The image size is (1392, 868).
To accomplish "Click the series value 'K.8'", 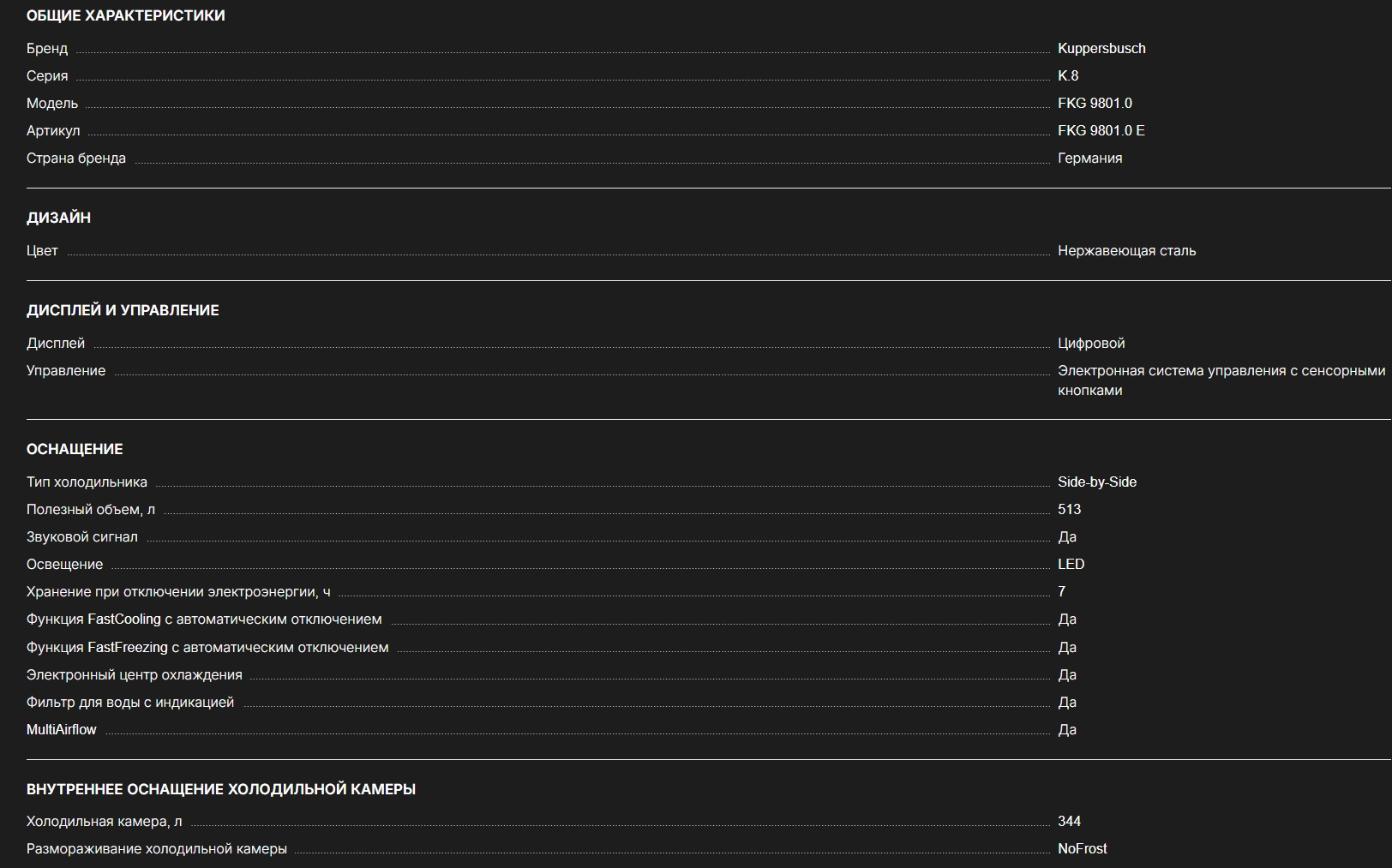I will coord(1068,76).
